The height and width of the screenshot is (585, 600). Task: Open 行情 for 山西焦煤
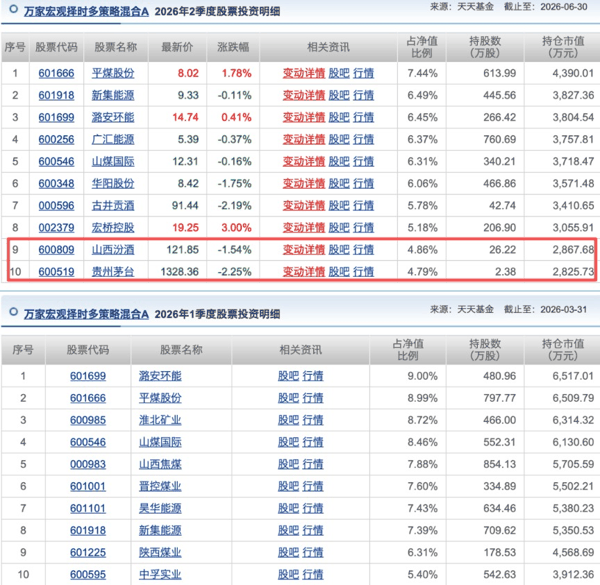(x=313, y=464)
